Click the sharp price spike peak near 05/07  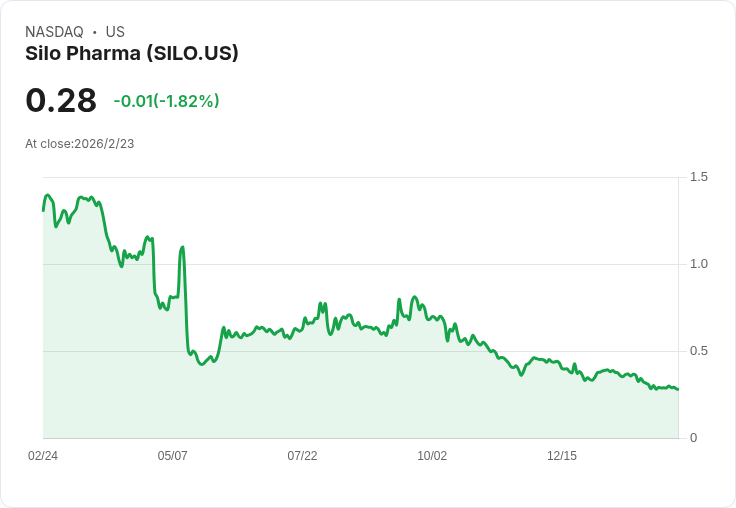(x=182, y=247)
